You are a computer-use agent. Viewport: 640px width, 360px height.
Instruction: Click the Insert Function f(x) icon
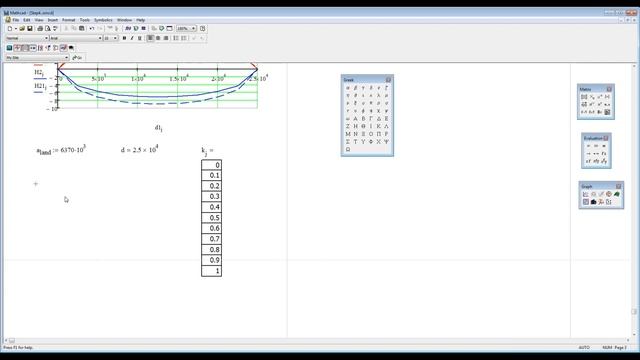(128, 29)
